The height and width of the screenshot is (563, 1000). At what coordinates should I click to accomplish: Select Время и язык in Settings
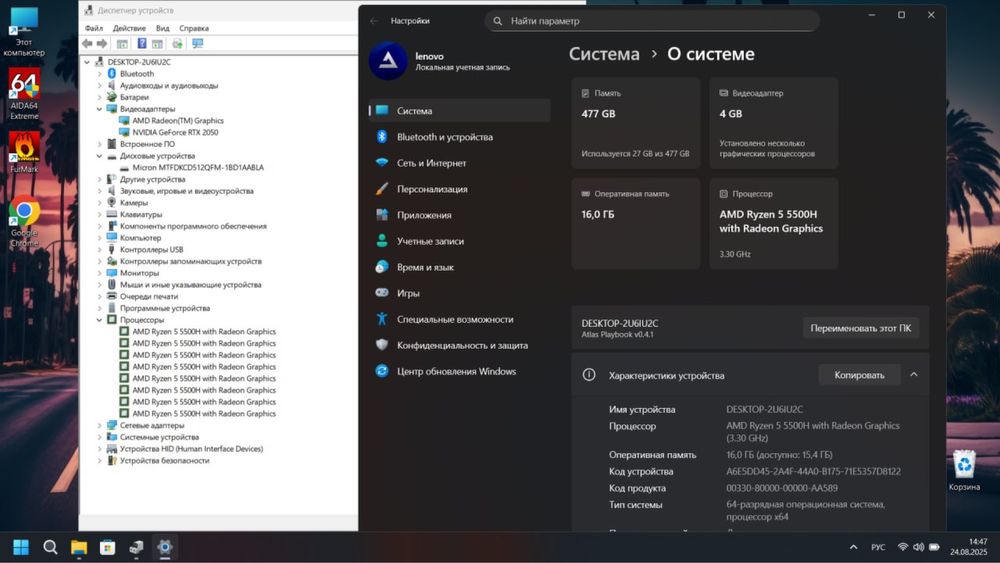pyautogui.click(x=459, y=267)
